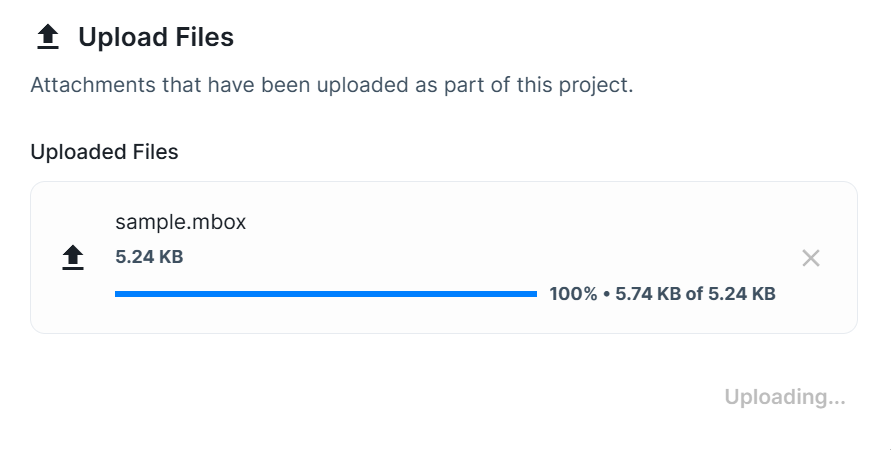Click the word "project" in the description
The image size is (891, 450).
pos(595,85)
